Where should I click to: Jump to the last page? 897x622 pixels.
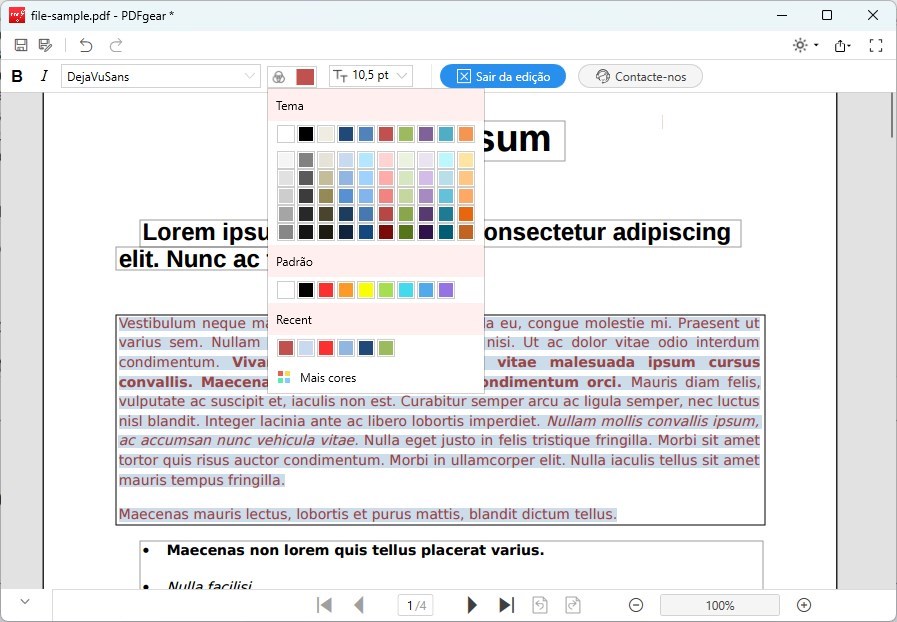[x=506, y=604]
